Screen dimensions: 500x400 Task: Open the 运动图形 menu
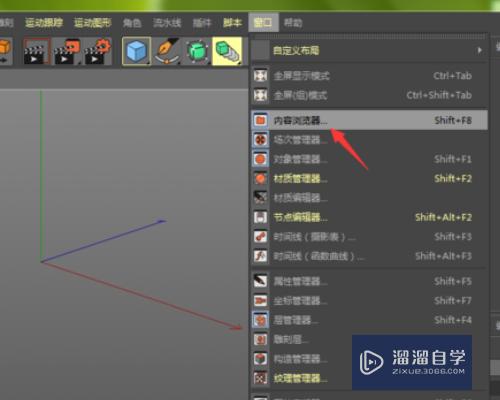93,23
